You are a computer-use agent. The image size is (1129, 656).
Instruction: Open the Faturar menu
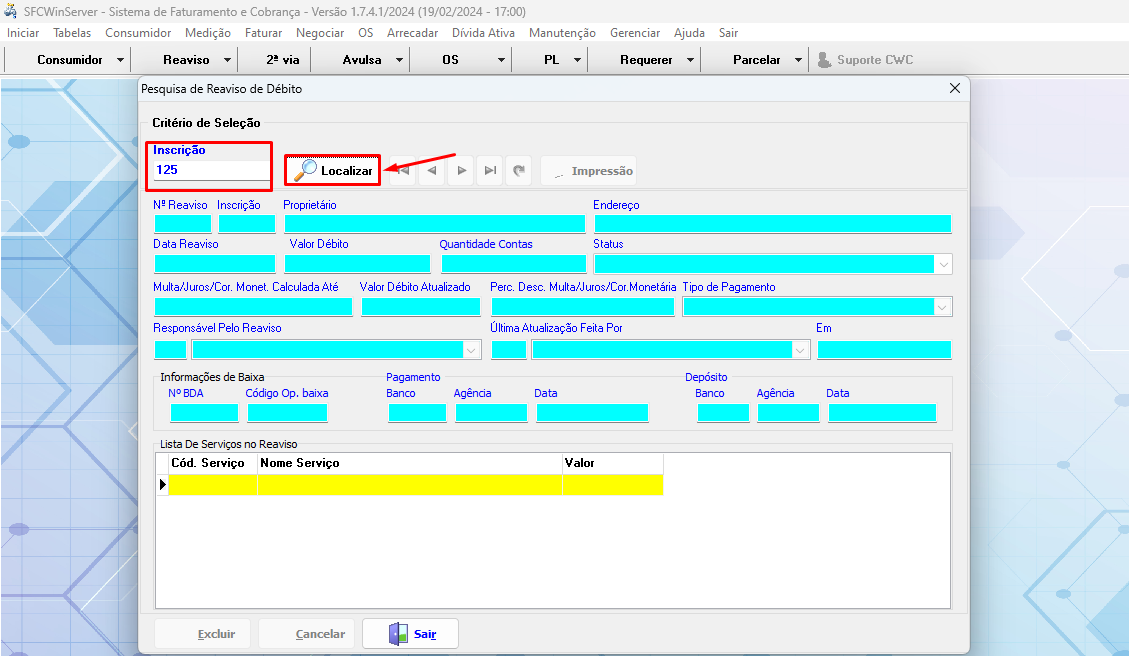click(x=263, y=33)
